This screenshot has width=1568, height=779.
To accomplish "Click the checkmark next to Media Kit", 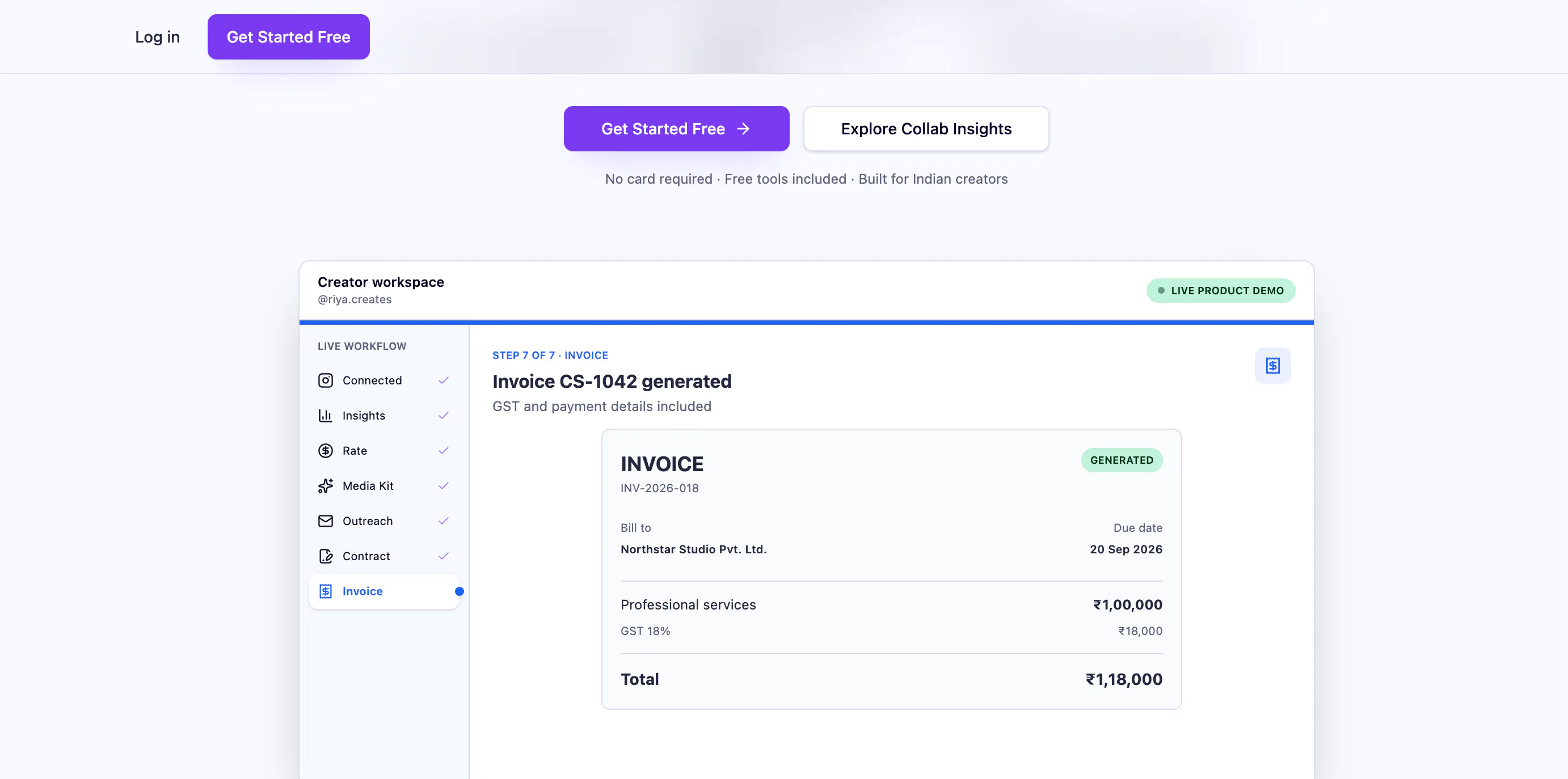I will tap(444, 486).
